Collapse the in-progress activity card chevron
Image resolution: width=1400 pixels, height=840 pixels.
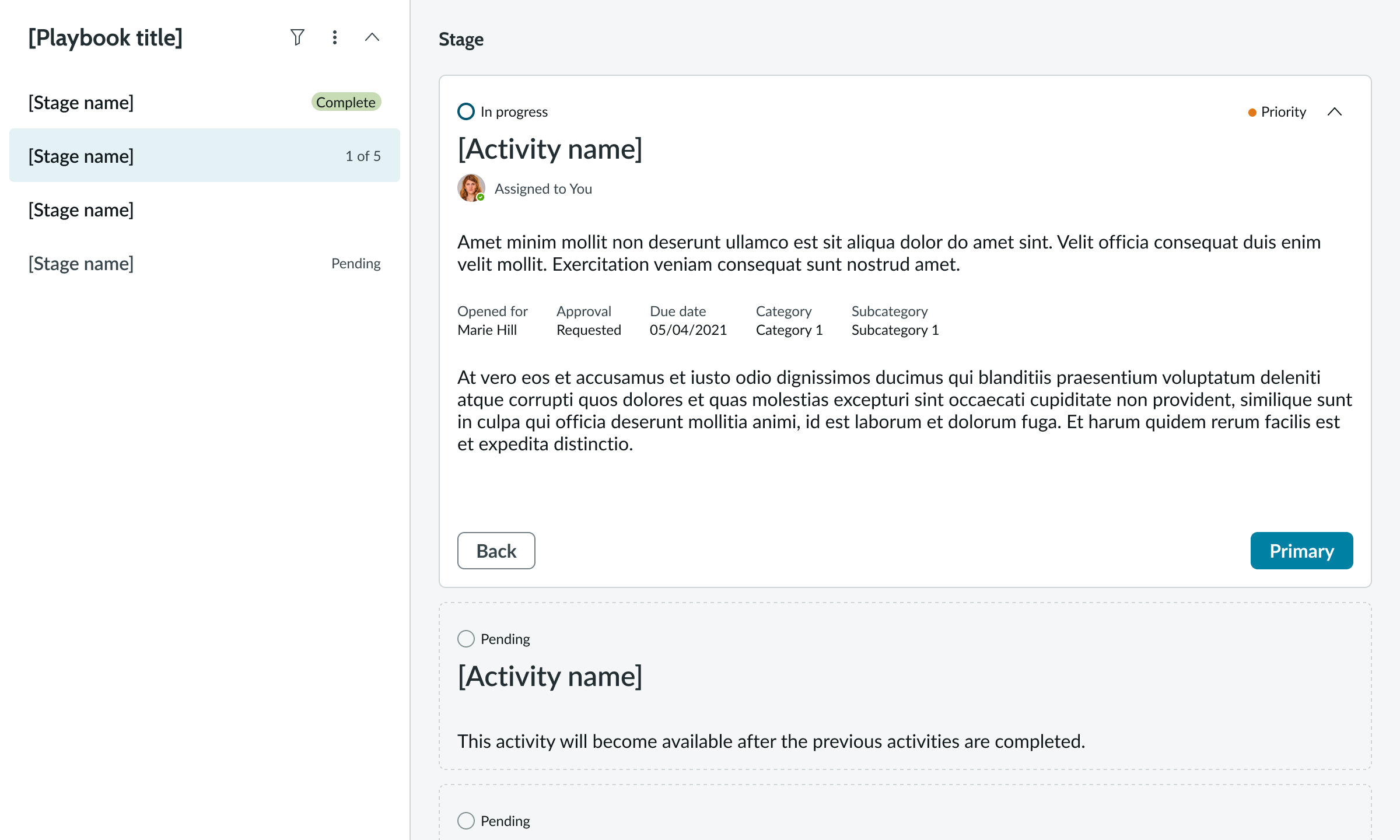[x=1335, y=111]
